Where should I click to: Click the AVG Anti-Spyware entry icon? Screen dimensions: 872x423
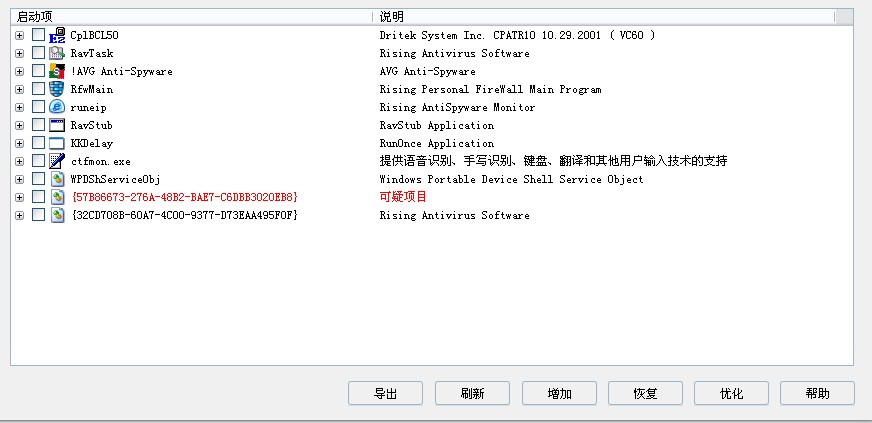click(57, 71)
